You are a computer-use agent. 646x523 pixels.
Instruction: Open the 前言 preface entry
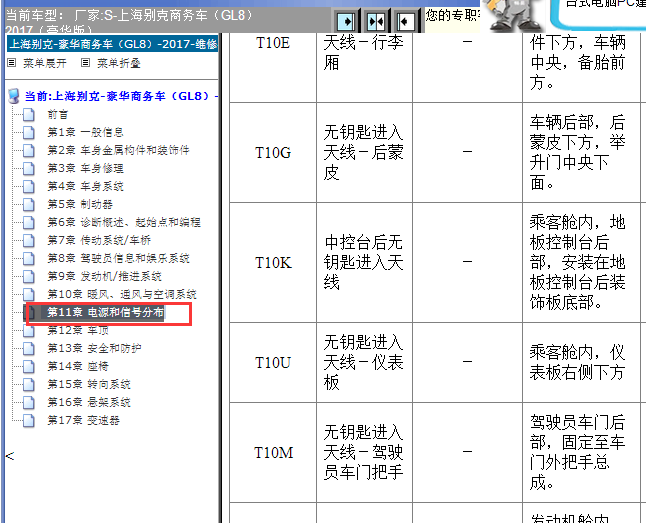pos(58,114)
